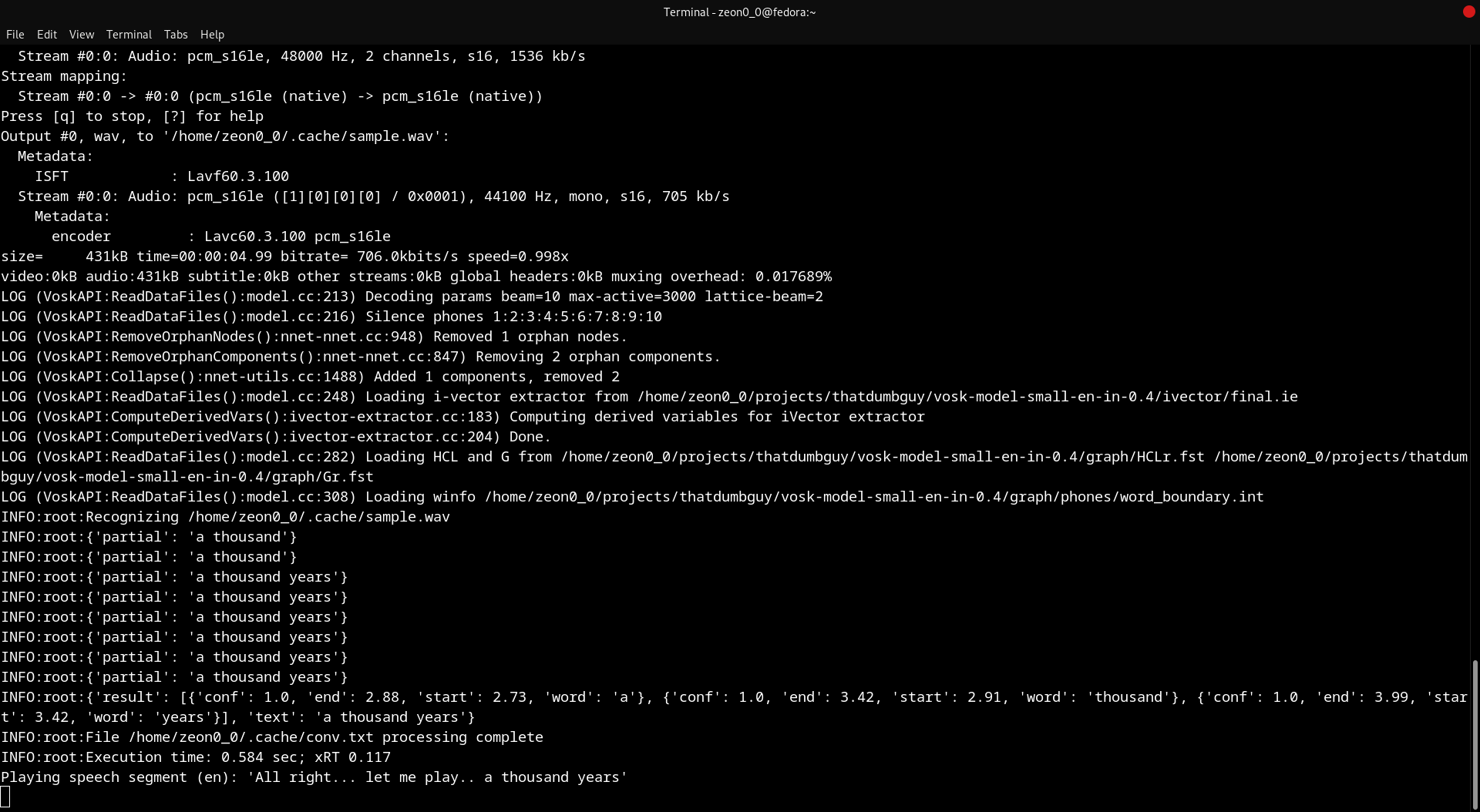This screenshot has width=1480, height=812.
Task: Click the terminal cursor block at prompt
Action: [x=5, y=797]
